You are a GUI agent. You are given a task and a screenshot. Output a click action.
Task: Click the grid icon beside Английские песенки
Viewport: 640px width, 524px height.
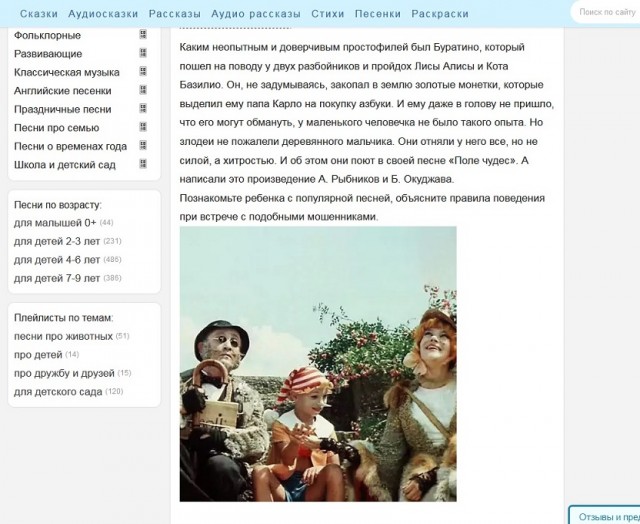pos(143,90)
